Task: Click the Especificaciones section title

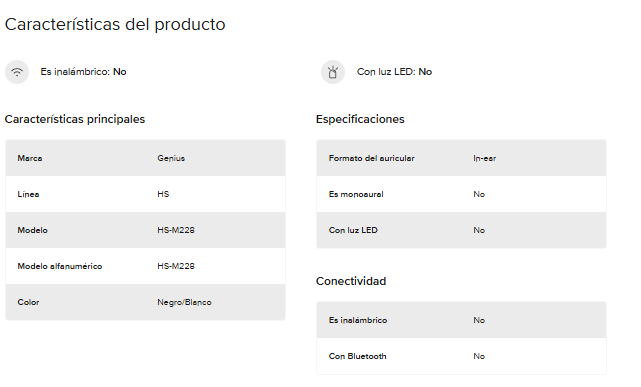Action: point(360,119)
